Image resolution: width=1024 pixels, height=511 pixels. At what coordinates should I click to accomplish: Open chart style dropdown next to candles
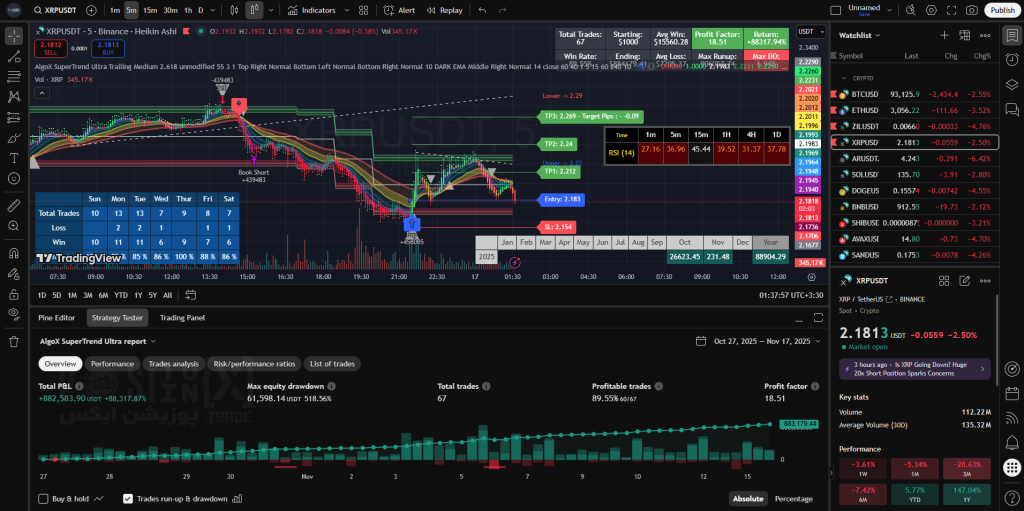tap(271, 10)
